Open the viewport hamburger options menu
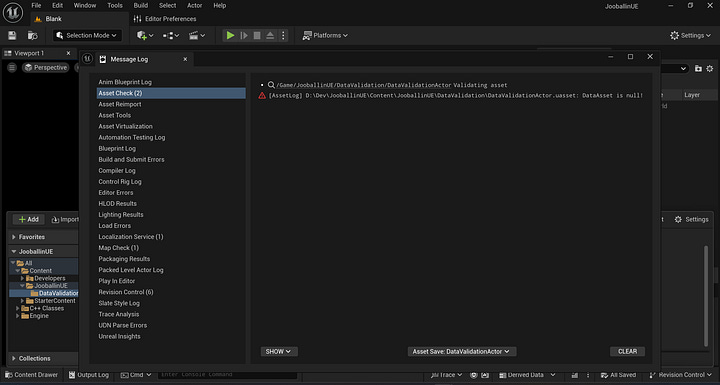 click(12, 68)
